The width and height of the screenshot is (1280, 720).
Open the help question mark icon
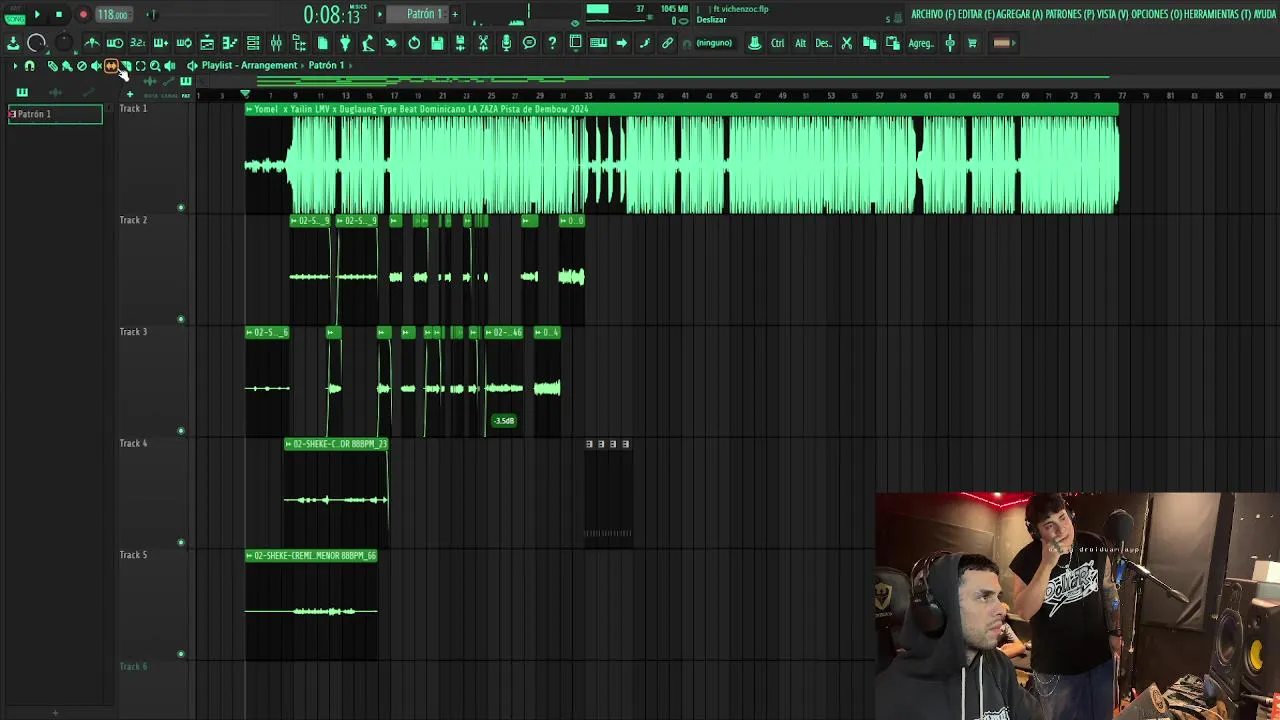click(552, 43)
